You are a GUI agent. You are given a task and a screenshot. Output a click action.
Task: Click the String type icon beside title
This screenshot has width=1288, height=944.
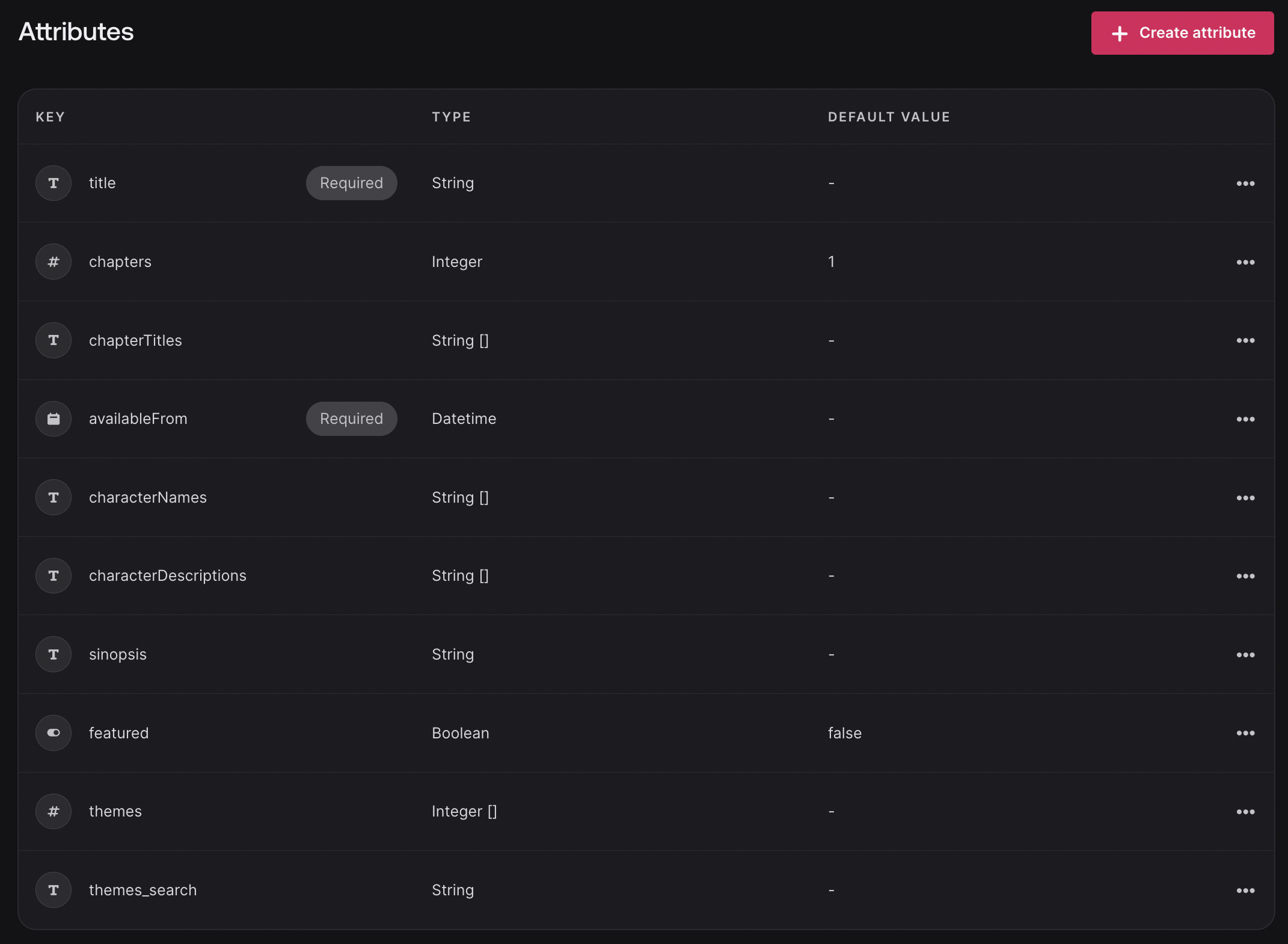(53, 183)
